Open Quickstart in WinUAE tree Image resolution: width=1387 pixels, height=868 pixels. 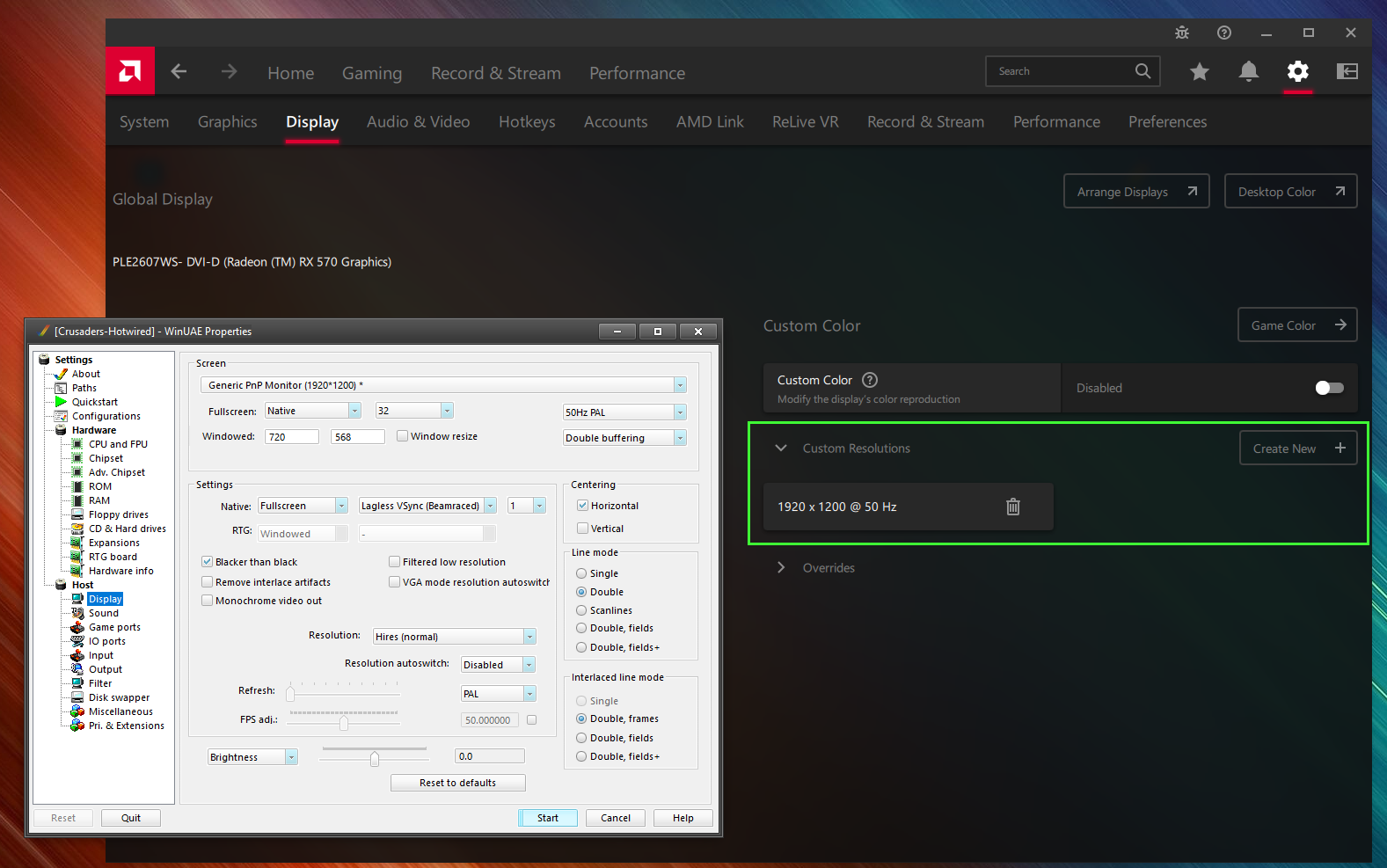(95, 402)
